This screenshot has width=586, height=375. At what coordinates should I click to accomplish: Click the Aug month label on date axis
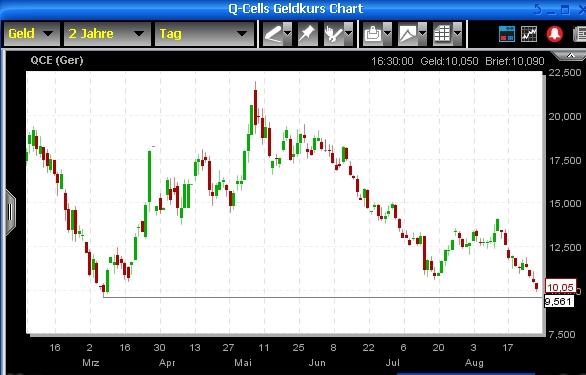(474, 363)
